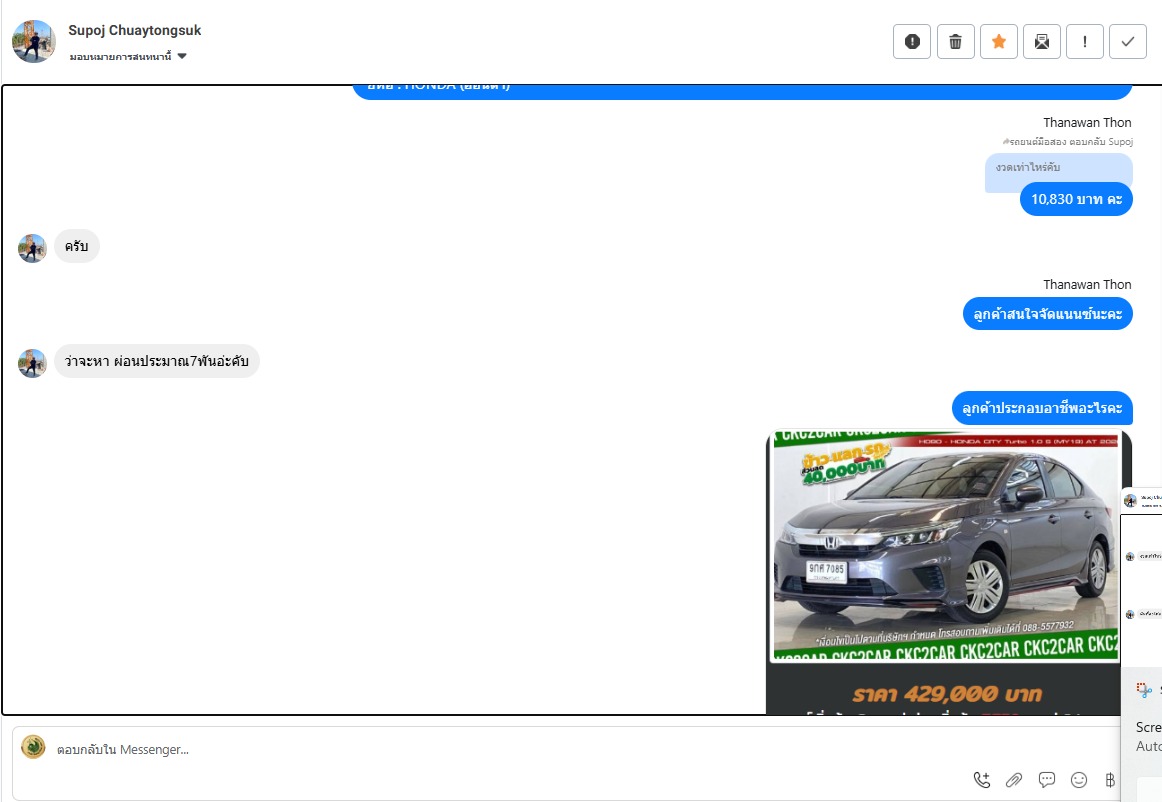This screenshot has width=1162, height=802.
Task: Click the 'ตอบกลับ Supoj' reply indicator text
Action: click(1100, 142)
